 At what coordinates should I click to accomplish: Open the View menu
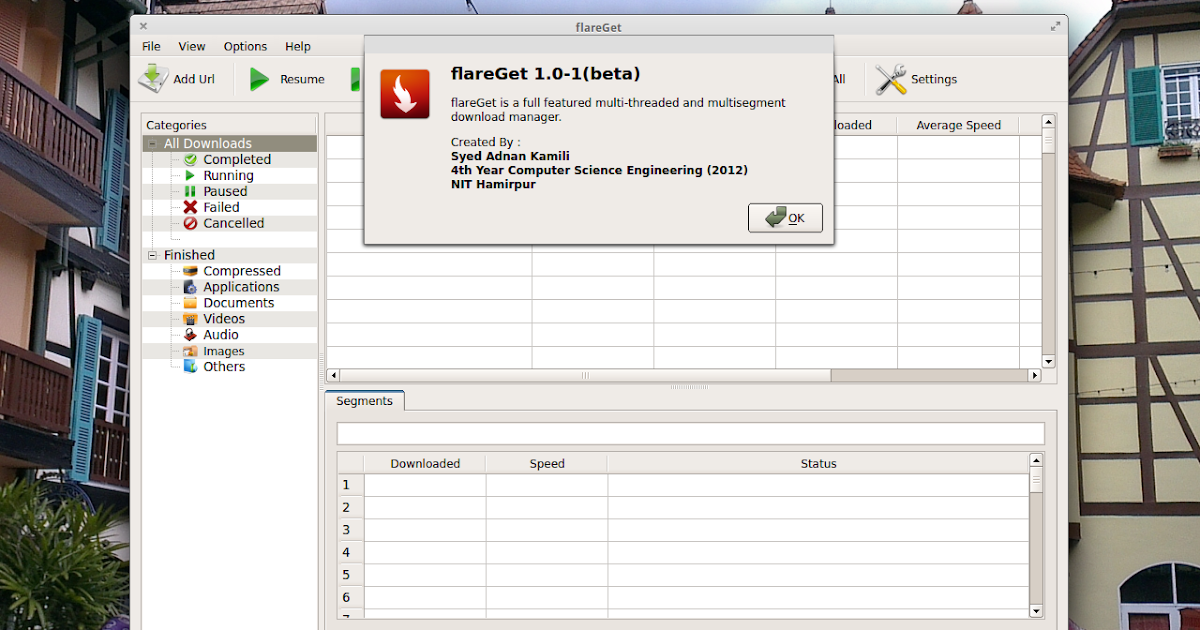[x=192, y=46]
